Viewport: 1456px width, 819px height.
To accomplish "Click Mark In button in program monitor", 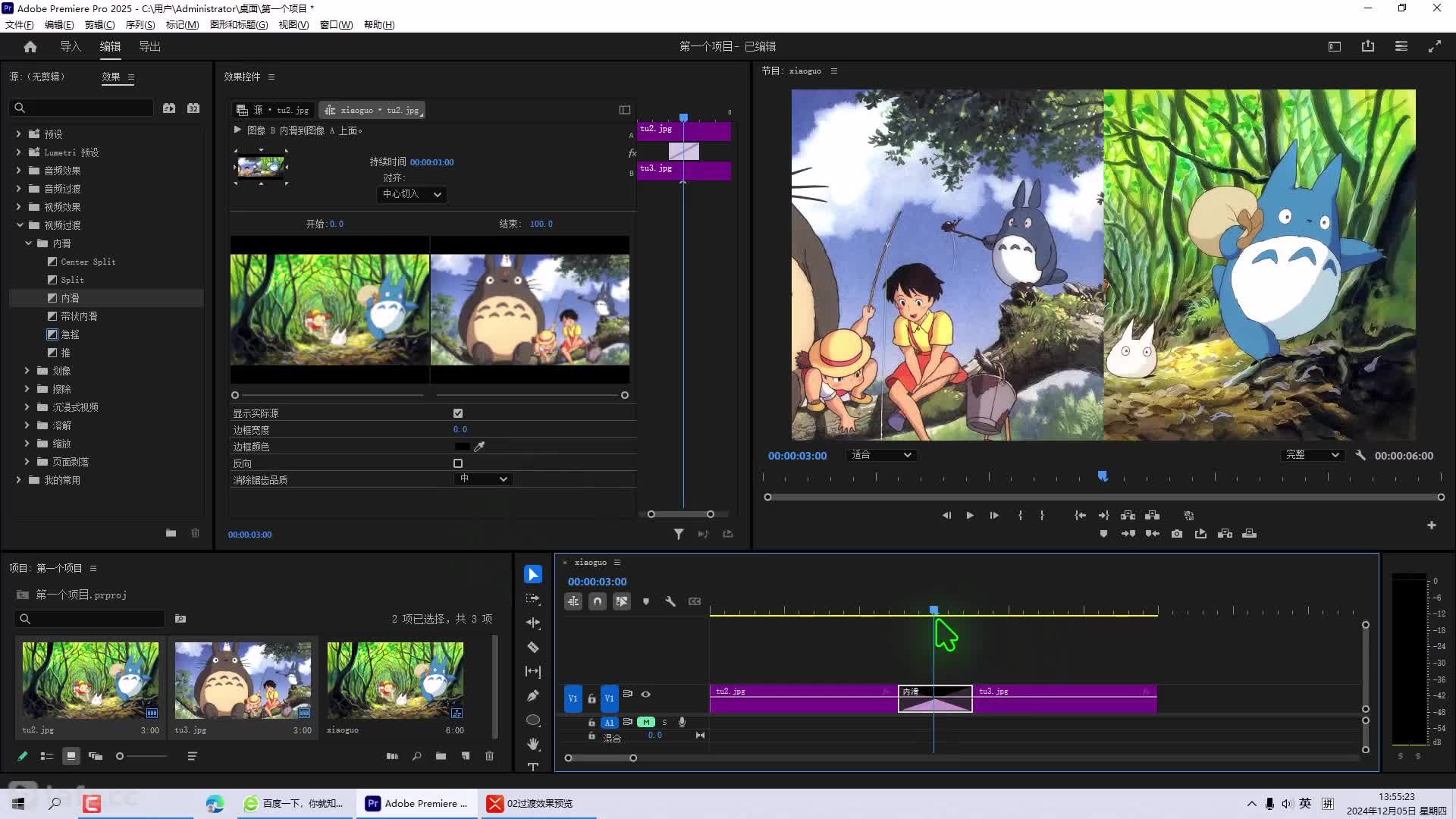I will (1020, 516).
